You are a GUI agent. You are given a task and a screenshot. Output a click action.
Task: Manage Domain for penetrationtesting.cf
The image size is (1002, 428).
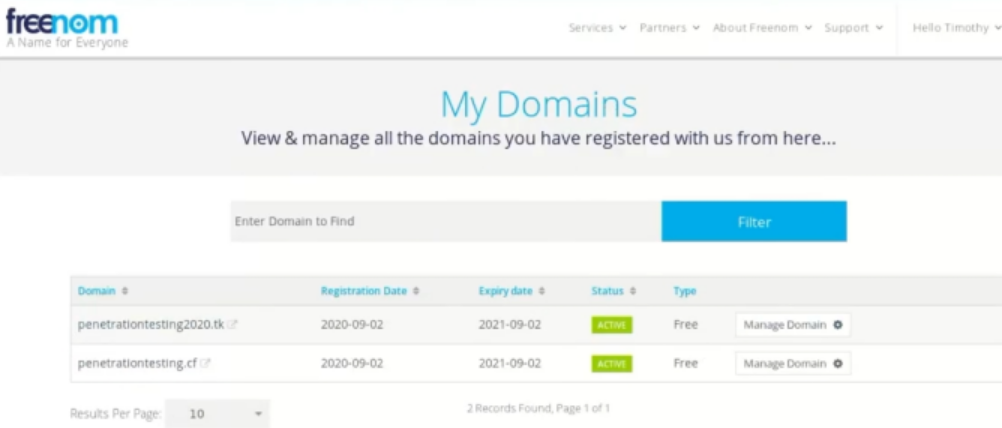click(792, 363)
